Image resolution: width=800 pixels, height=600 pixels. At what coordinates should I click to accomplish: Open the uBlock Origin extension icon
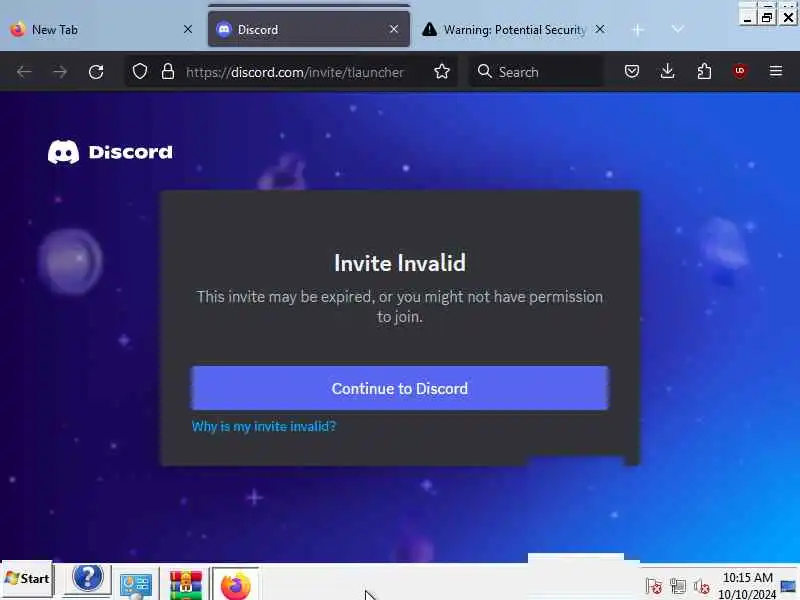(x=740, y=71)
